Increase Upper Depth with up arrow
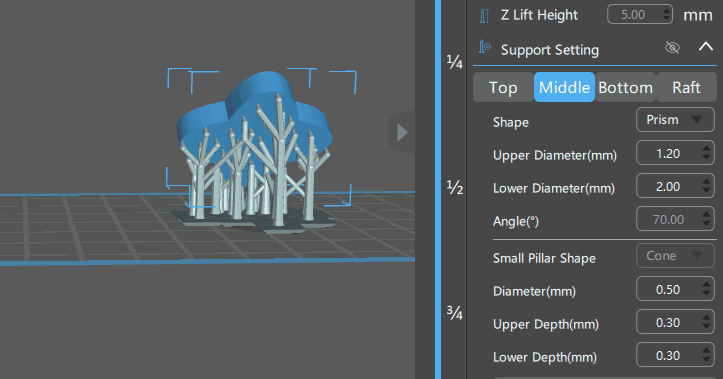The image size is (723, 379). [706, 318]
